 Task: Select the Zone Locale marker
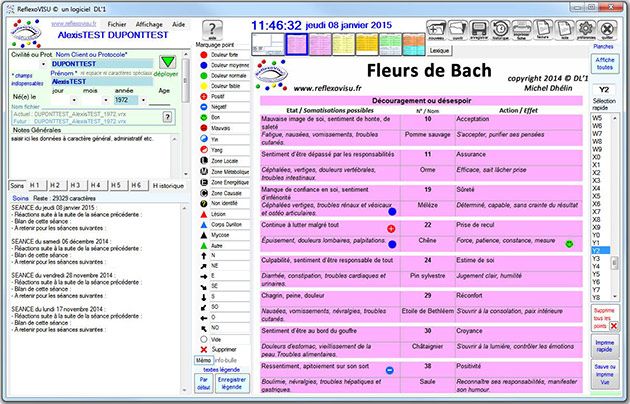click(x=204, y=161)
